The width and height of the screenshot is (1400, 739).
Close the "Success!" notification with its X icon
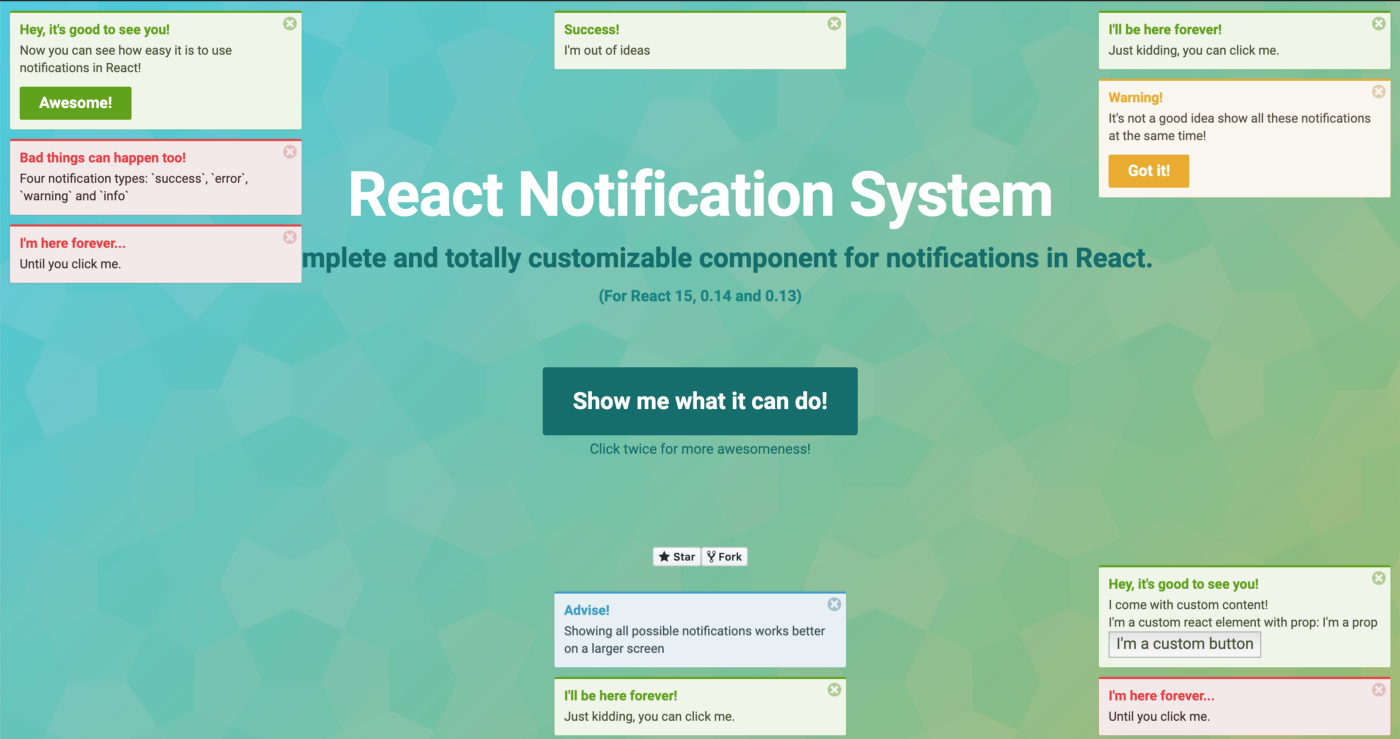(834, 24)
